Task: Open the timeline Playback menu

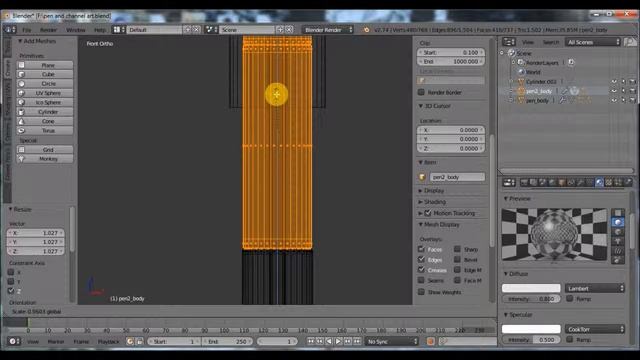Action: coord(108,342)
